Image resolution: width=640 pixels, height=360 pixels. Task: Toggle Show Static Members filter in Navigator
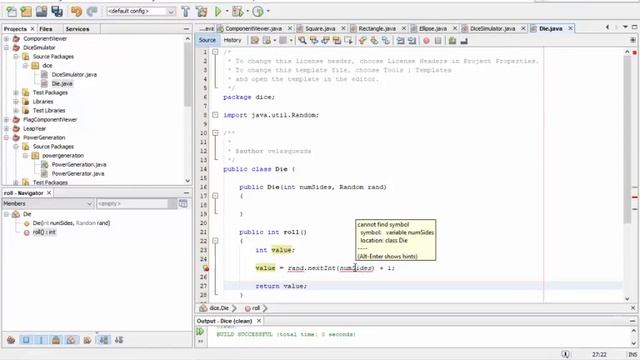click(x=41, y=340)
